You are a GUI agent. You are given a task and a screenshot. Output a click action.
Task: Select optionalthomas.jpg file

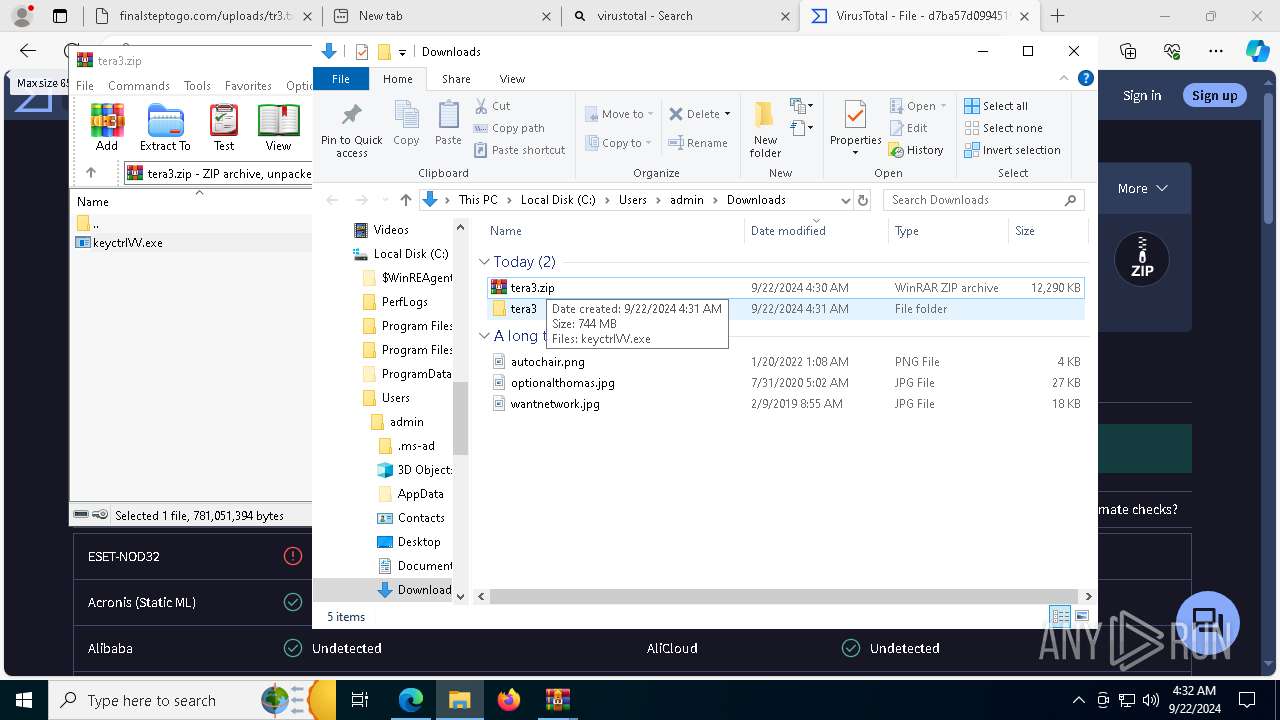pos(562,383)
